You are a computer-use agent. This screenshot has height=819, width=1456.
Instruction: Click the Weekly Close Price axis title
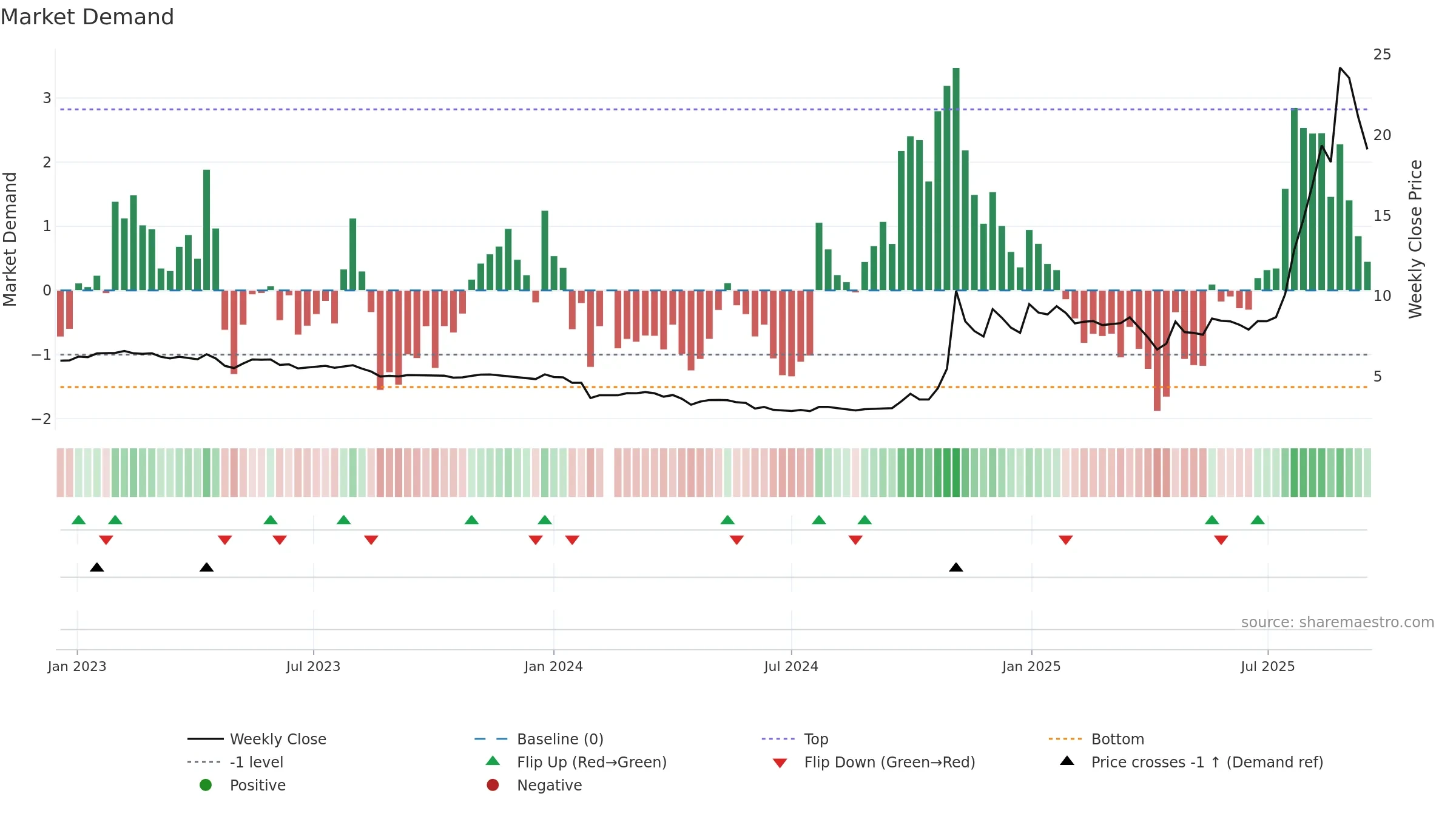(x=1415, y=239)
